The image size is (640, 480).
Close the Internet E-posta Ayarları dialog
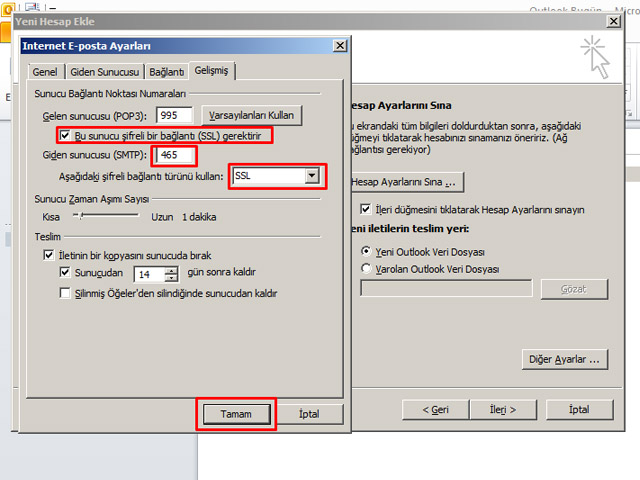(341, 45)
